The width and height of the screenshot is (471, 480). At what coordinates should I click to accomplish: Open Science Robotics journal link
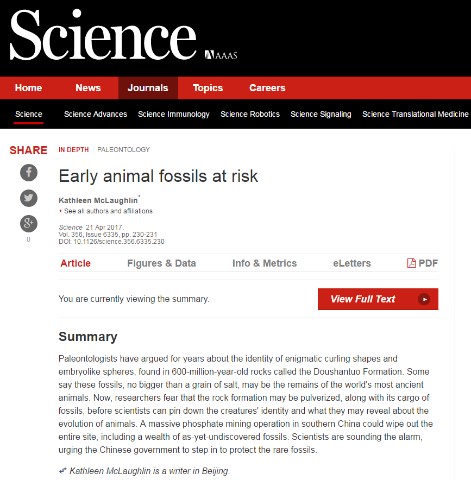click(x=250, y=114)
